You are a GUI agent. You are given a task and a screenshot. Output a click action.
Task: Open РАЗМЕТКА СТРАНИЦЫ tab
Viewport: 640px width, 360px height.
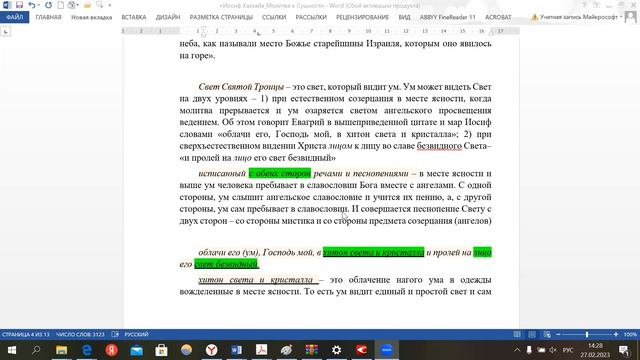221,17
